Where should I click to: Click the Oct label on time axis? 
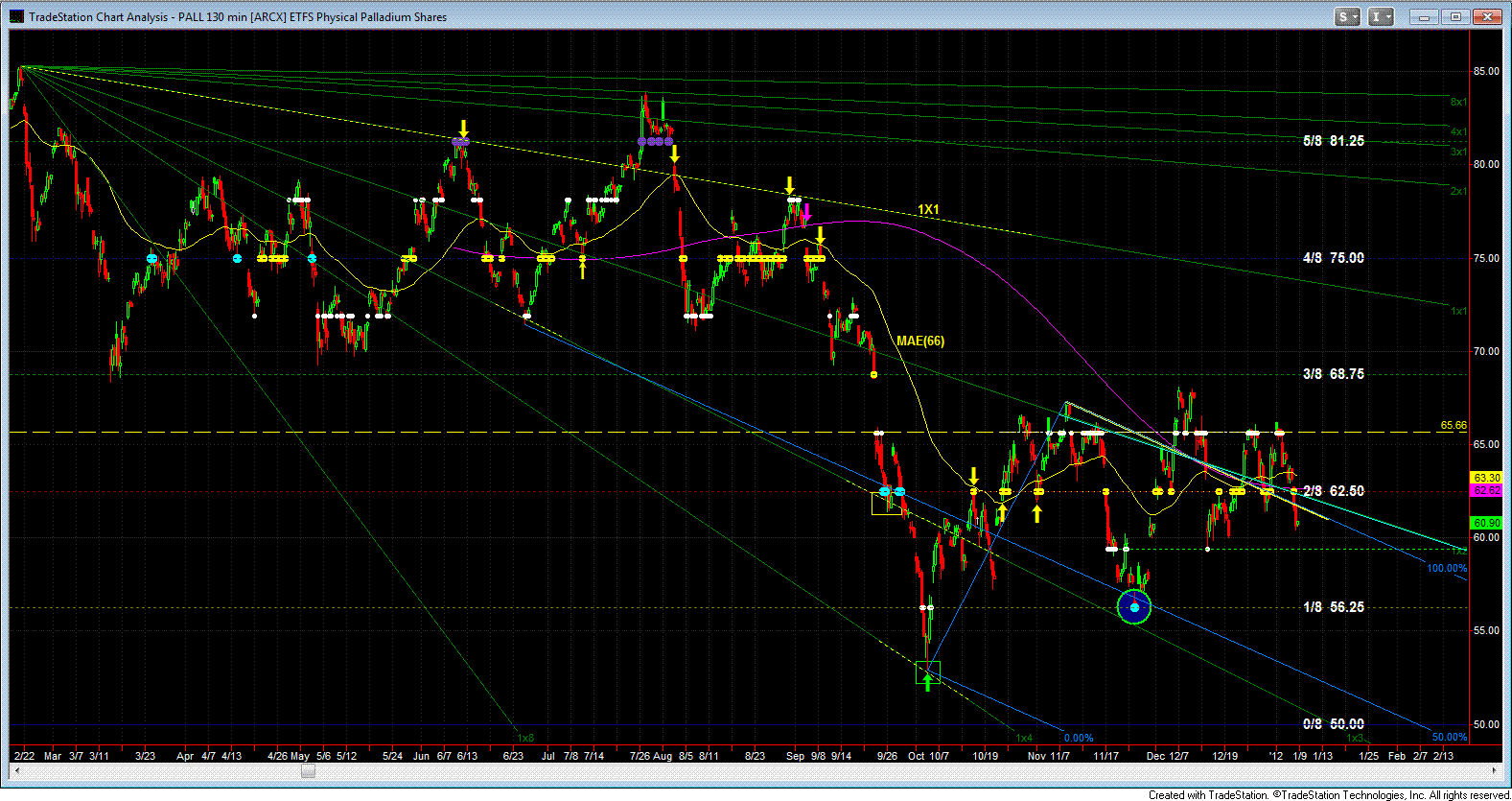pyautogui.click(x=917, y=756)
